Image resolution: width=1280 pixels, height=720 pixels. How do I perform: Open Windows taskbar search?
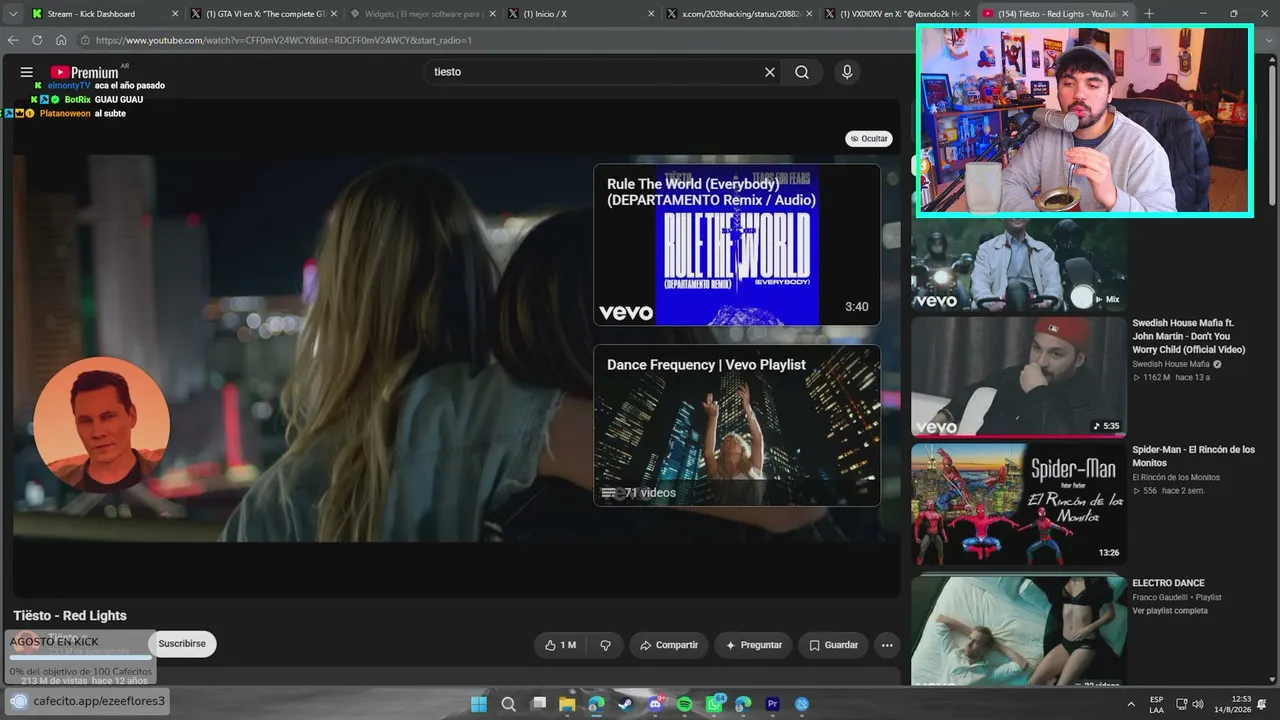pos(508,704)
